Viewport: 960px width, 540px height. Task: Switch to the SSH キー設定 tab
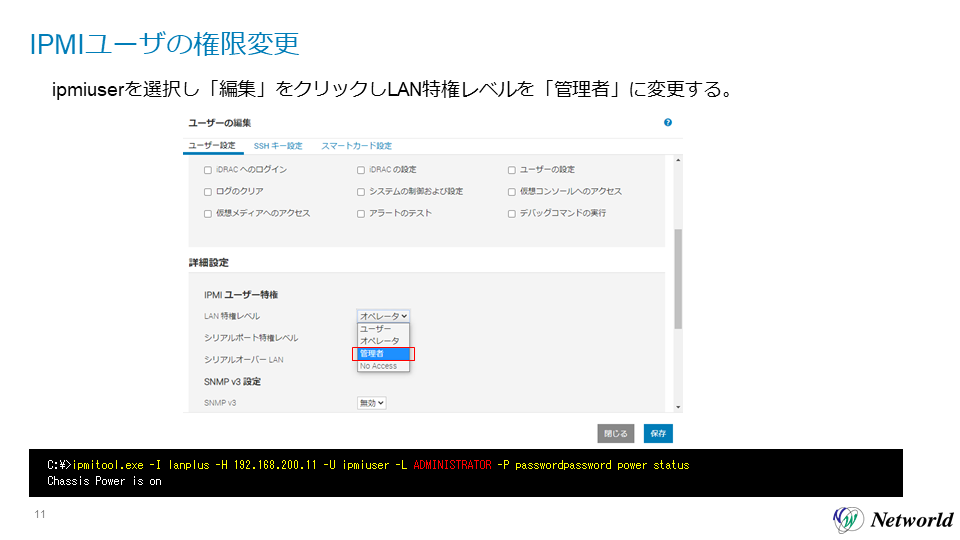[x=278, y=146]
